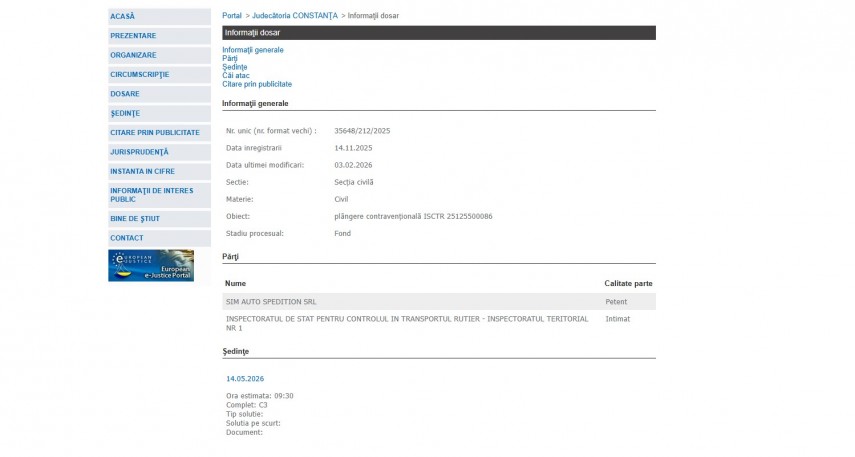Jump to Căi atac anchor link

pyautogui.click(x=236, y=75)
